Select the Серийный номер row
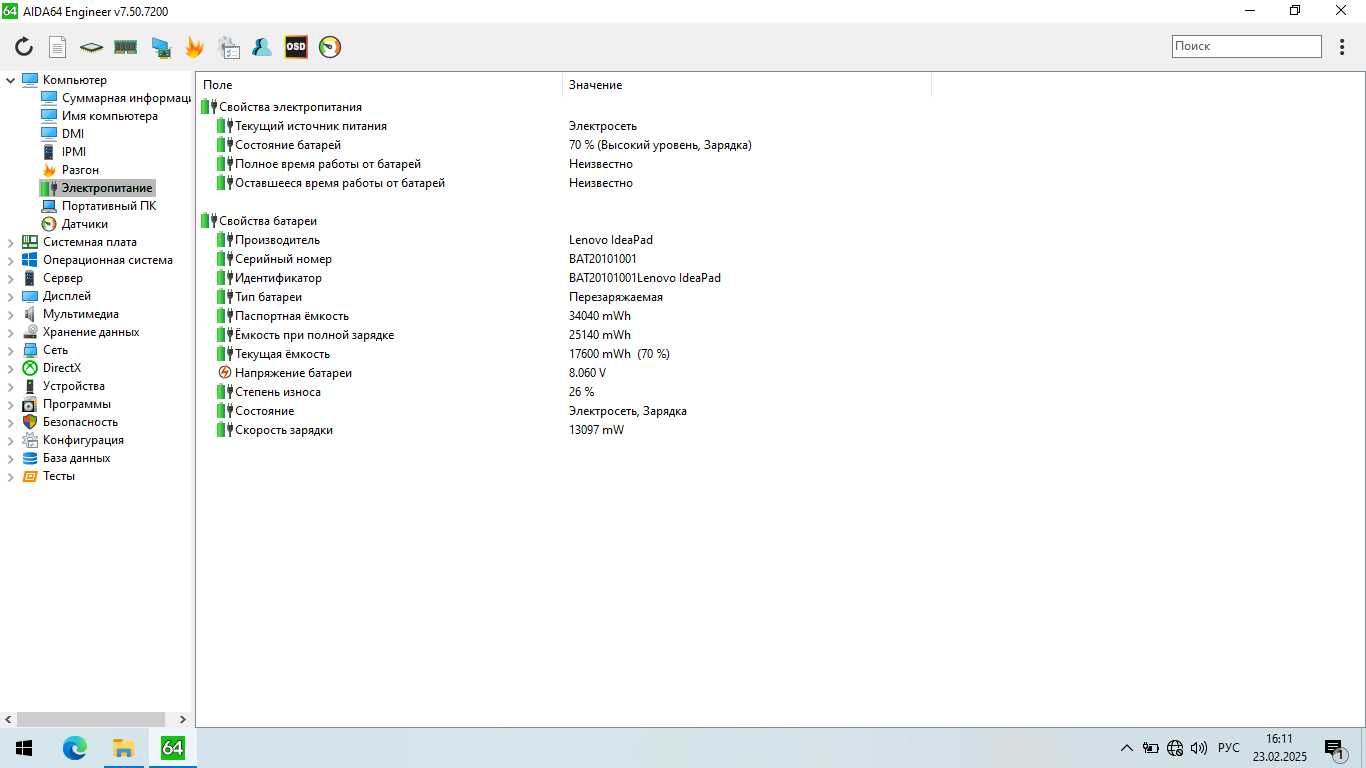This screenshot has height=768, width=1366. pyautogui.click(x=563, y=259)
